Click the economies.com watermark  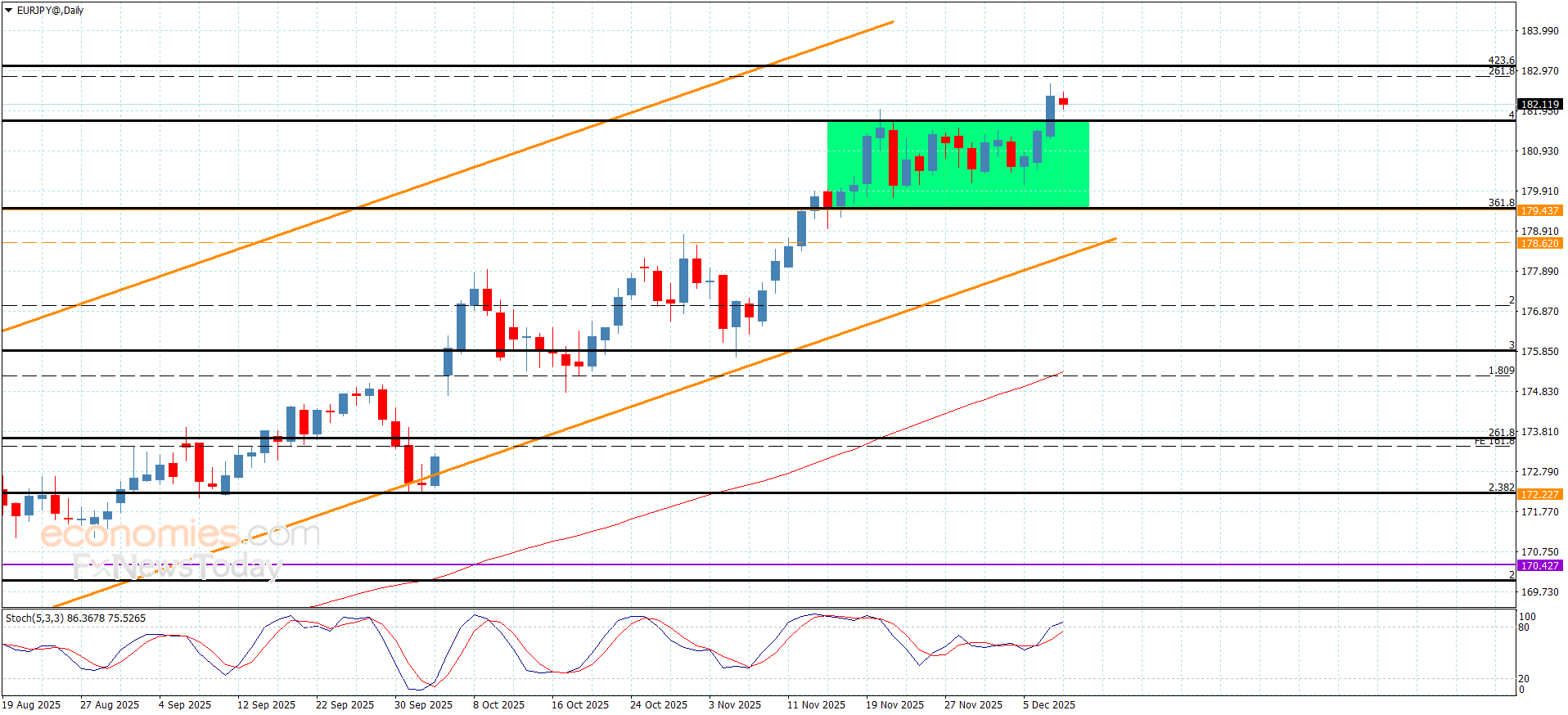(180, 535)
